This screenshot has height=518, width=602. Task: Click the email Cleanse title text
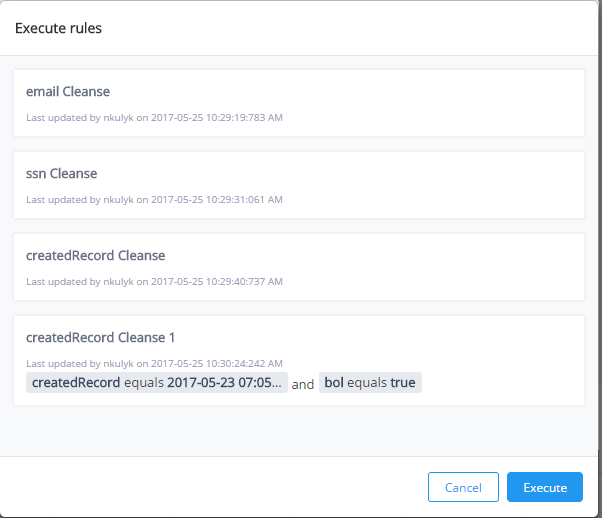(68, 91)
